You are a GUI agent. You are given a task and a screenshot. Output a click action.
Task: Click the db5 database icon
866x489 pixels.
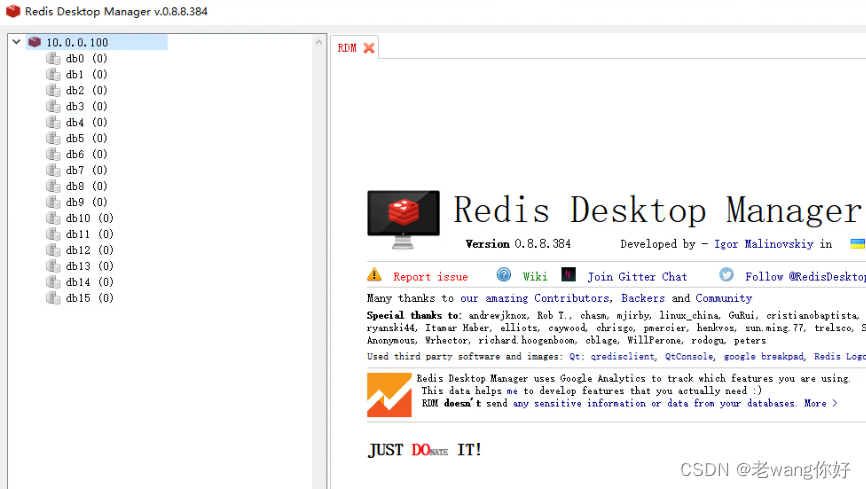(x=53, y=139)
